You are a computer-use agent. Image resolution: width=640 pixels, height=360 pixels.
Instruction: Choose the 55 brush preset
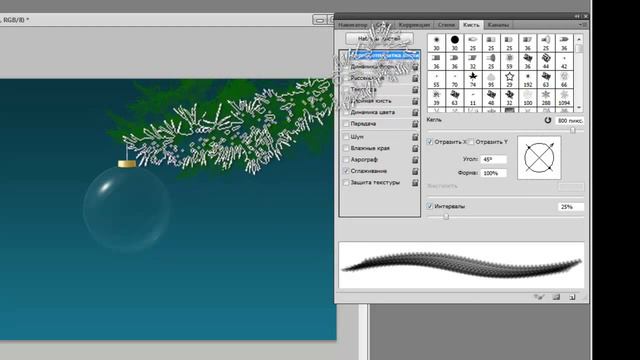[x=436, y=79]
